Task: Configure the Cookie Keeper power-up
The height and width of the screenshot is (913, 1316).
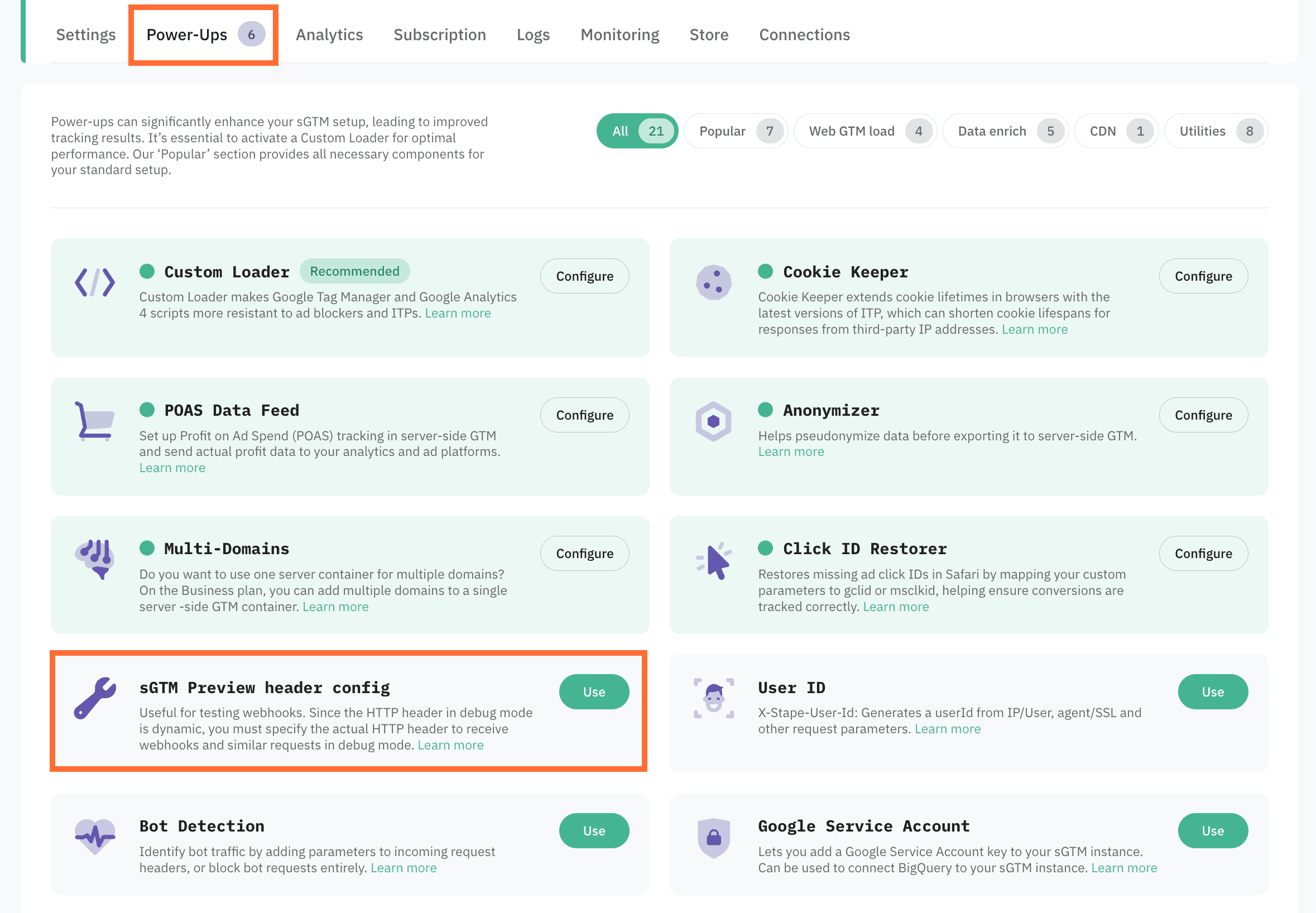Action: coord(1203,276)
